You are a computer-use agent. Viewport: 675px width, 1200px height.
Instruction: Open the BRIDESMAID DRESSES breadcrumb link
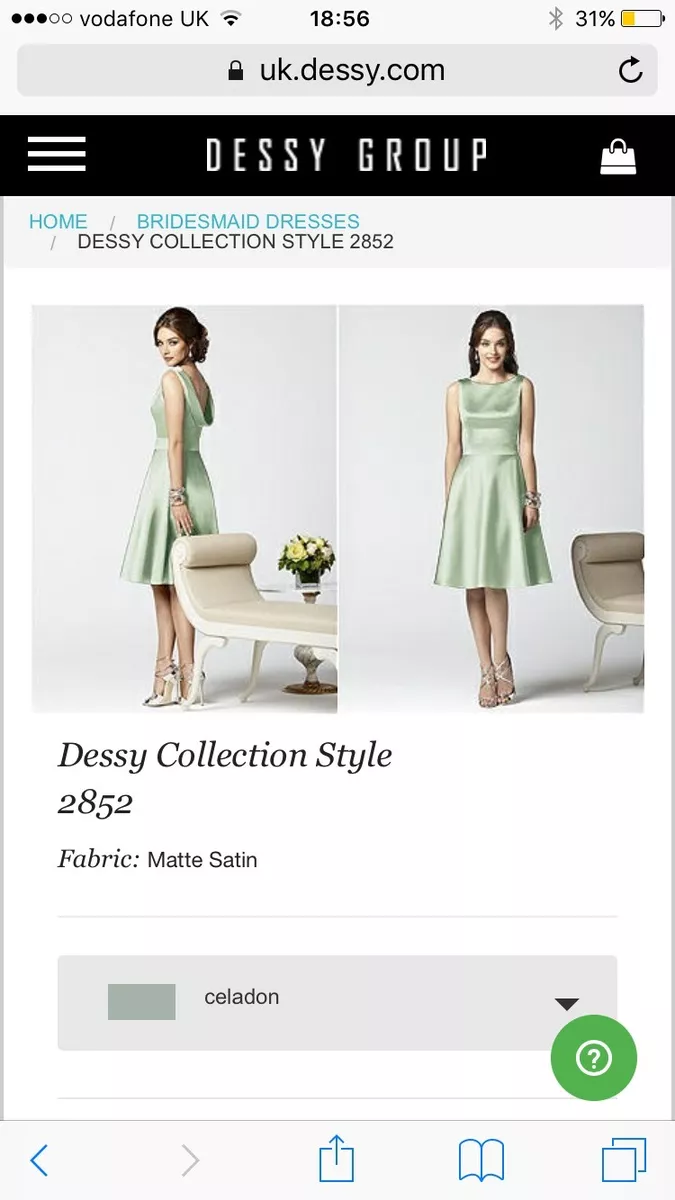coord(248,221)
